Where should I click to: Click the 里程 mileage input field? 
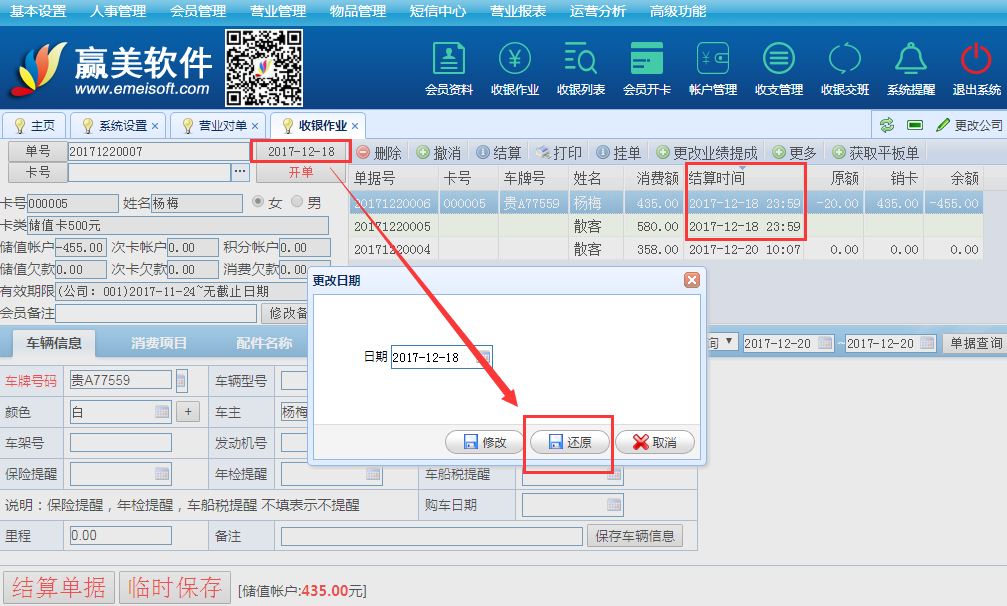point(120,536)
